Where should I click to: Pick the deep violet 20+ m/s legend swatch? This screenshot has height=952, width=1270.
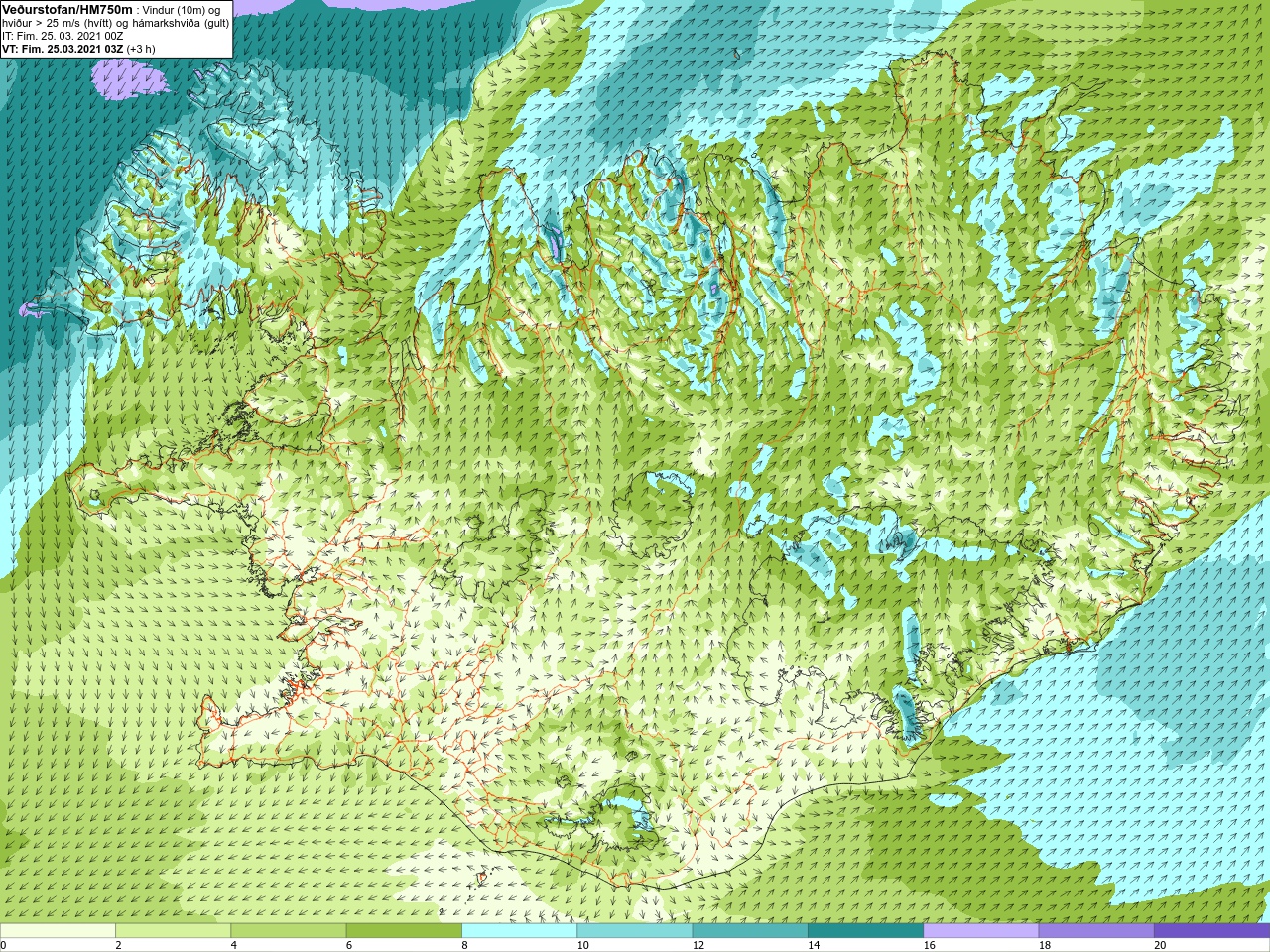point(1211,931)
